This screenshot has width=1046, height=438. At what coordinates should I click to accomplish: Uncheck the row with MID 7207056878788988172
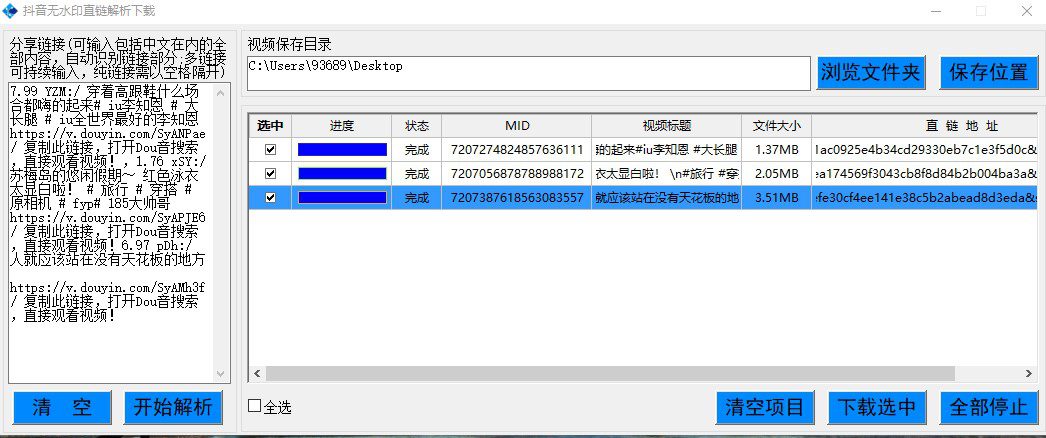pyautogui.click(x=270, y=174)
